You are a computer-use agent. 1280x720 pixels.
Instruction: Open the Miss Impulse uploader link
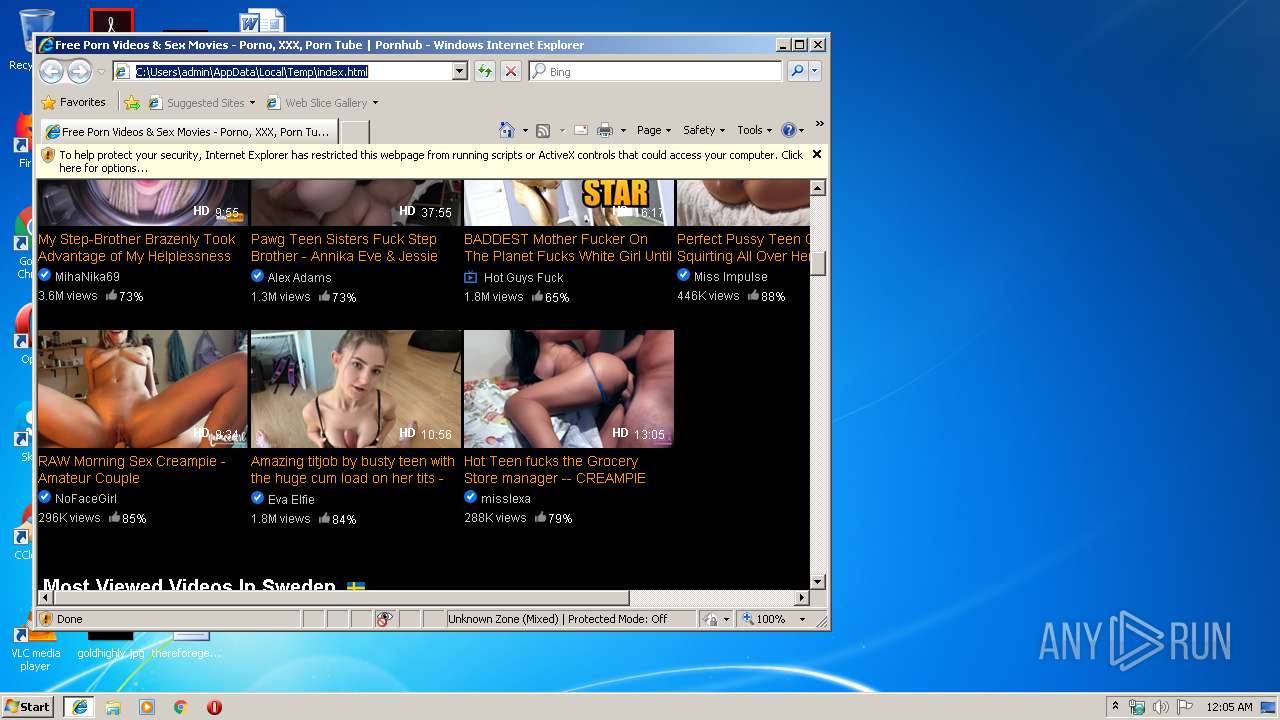coord(731,277)
